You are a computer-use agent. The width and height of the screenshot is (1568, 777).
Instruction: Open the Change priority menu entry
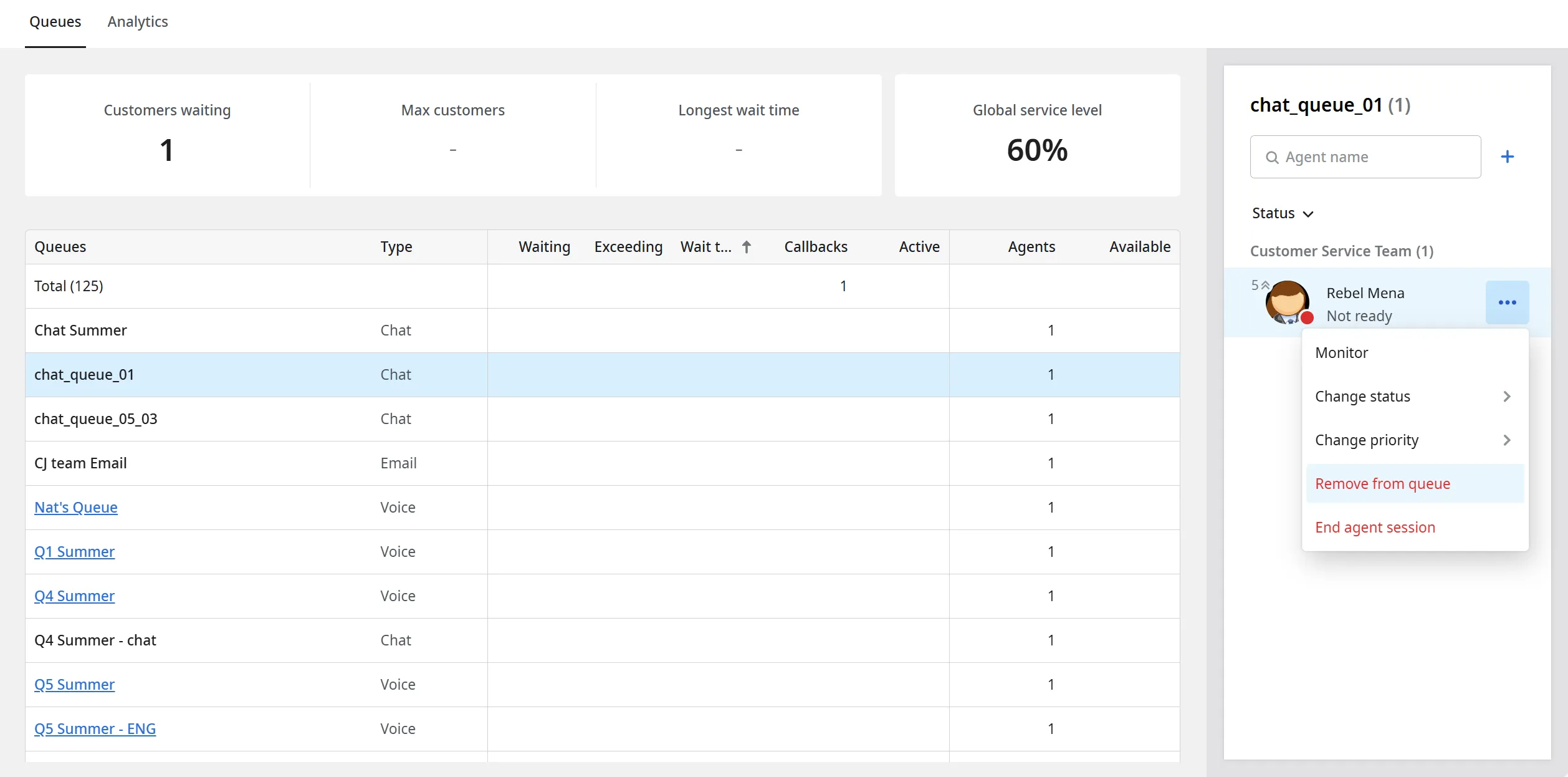pos(1415,440)
